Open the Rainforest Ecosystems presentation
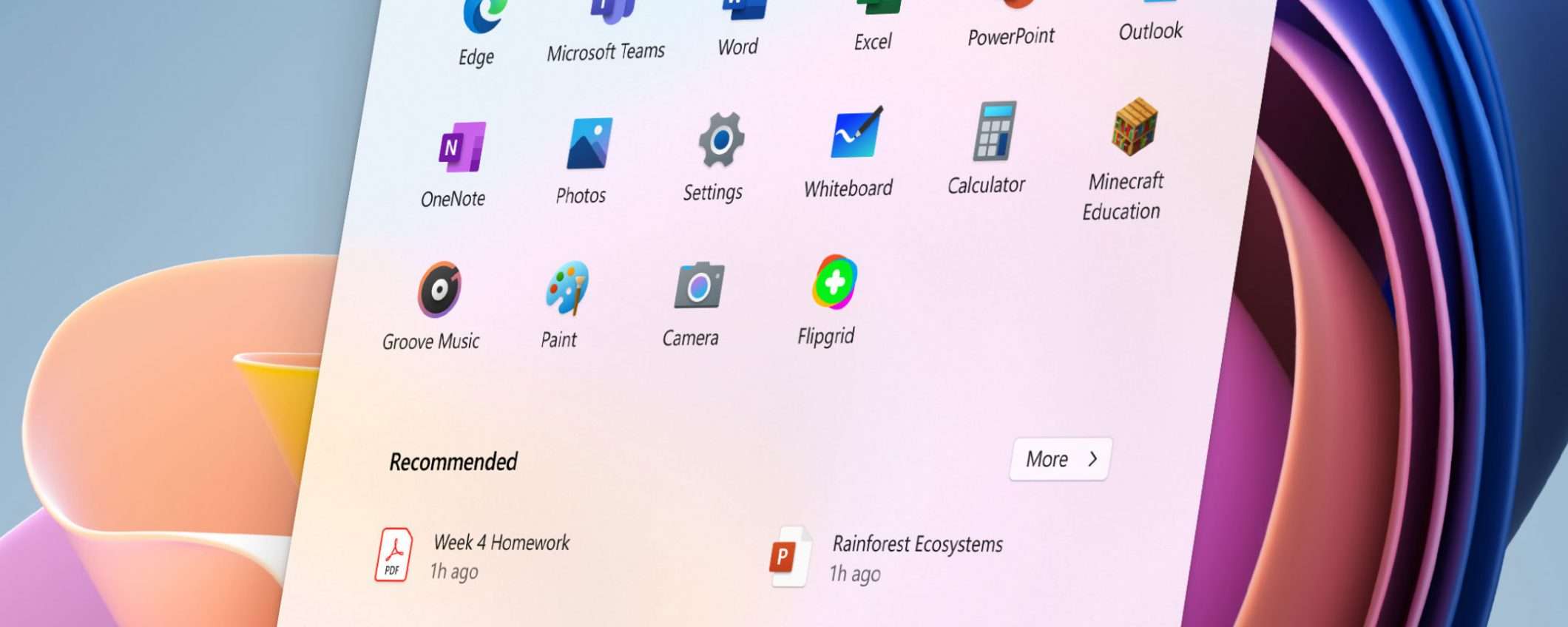This screenshot has height=627, width=1568. pos(886,557)
